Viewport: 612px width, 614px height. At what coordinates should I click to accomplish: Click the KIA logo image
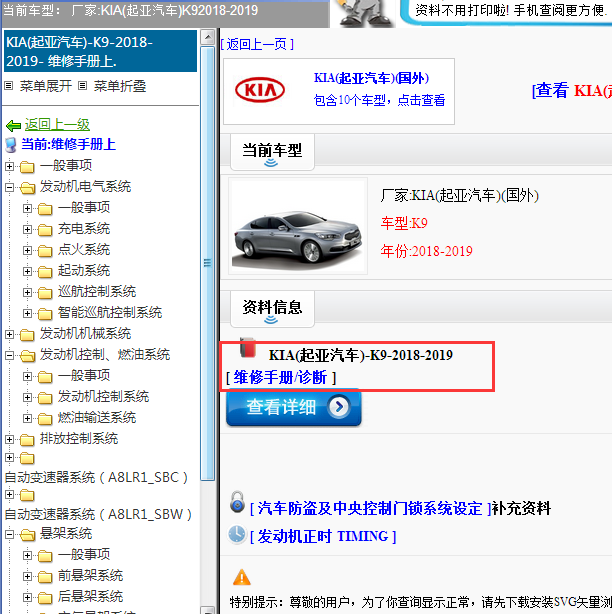[x=260, y=90]
